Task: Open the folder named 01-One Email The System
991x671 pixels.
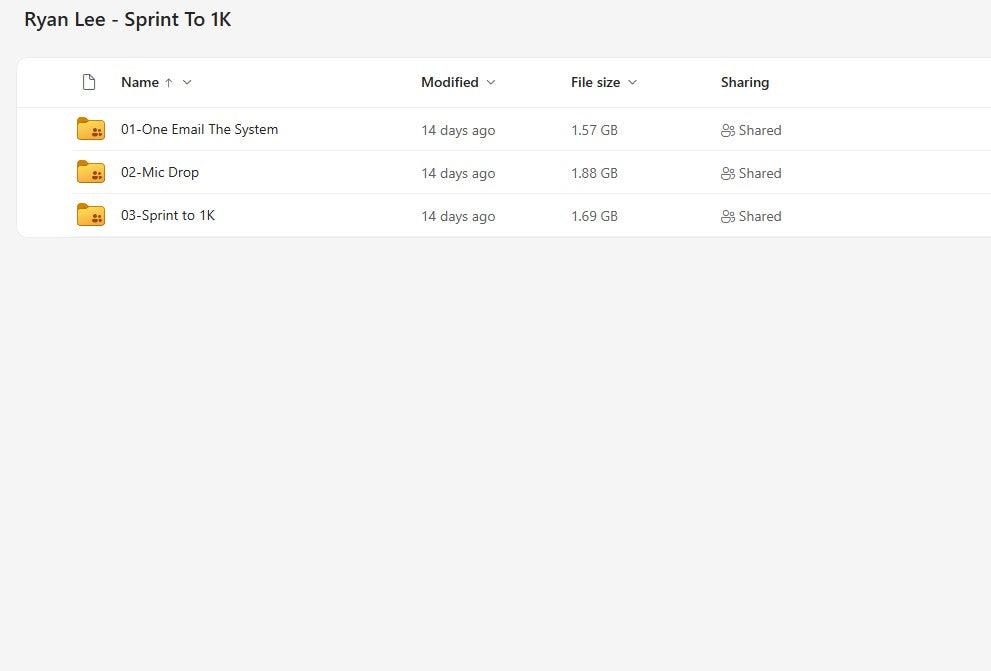Action: 199,129
